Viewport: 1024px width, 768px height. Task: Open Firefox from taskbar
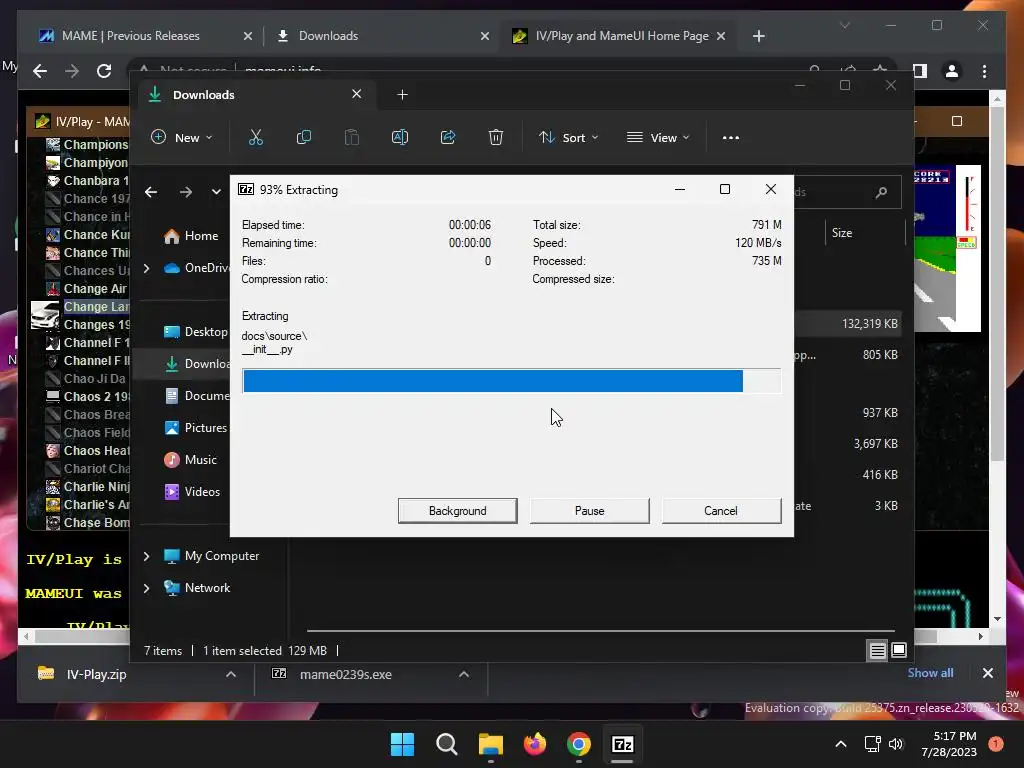[535, 744]
